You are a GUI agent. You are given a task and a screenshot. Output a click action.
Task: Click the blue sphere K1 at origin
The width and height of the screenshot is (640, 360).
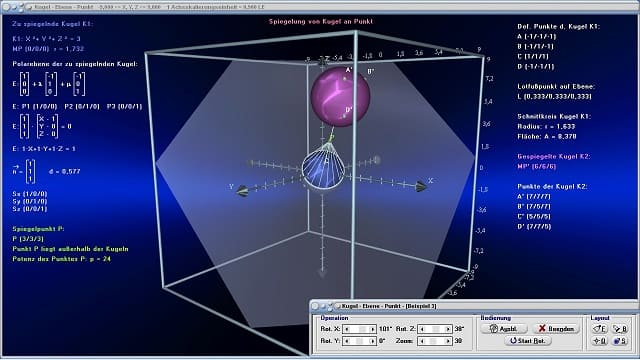[323, 168]
